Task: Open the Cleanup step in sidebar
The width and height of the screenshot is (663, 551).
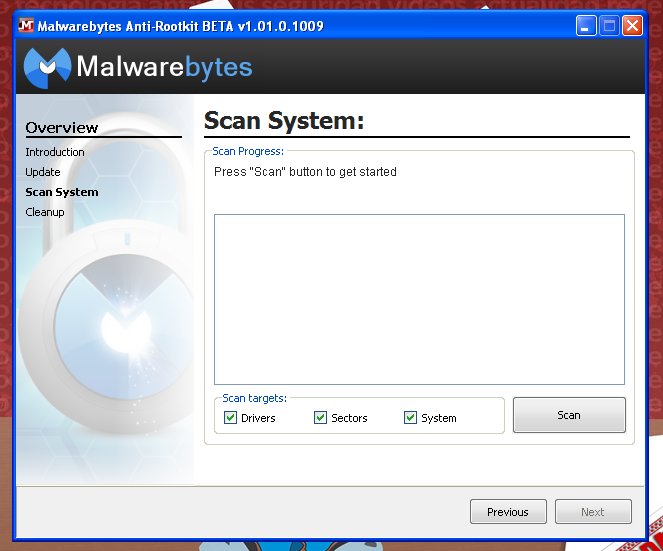Action: pos(45,212)
